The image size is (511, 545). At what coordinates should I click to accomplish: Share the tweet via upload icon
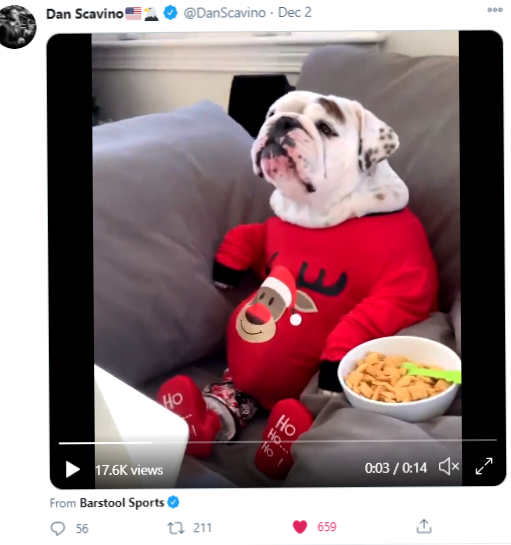[x=424, y=526]
